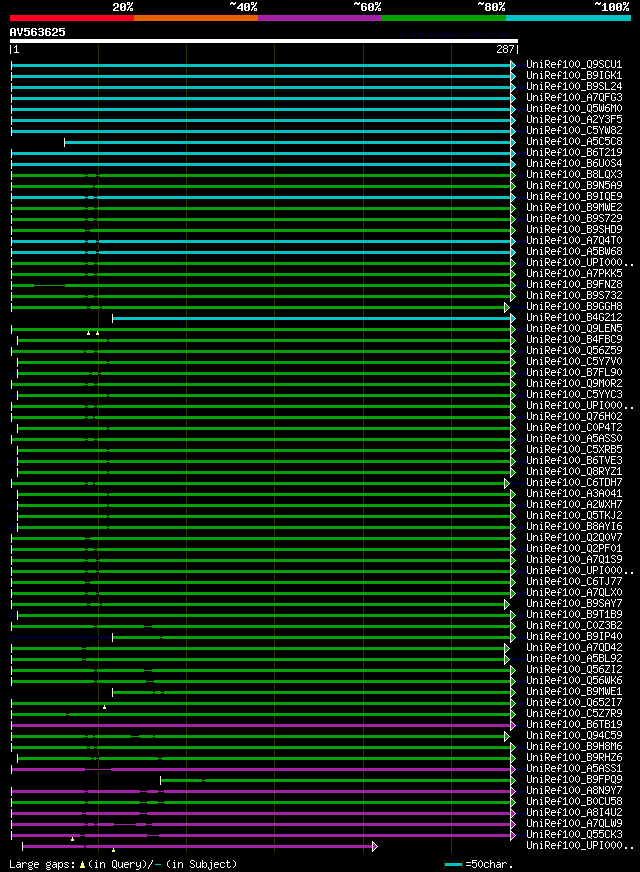Image resolution: width=640 pixels, height=872 pixels.
Task: Select the UniRef100_A8N9Y7 label
Action: (574, 791)
